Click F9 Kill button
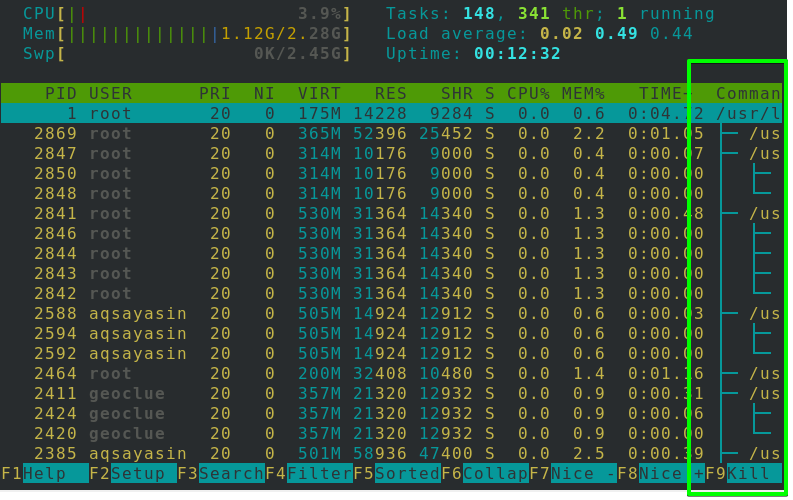 click(x=753, y=473)
